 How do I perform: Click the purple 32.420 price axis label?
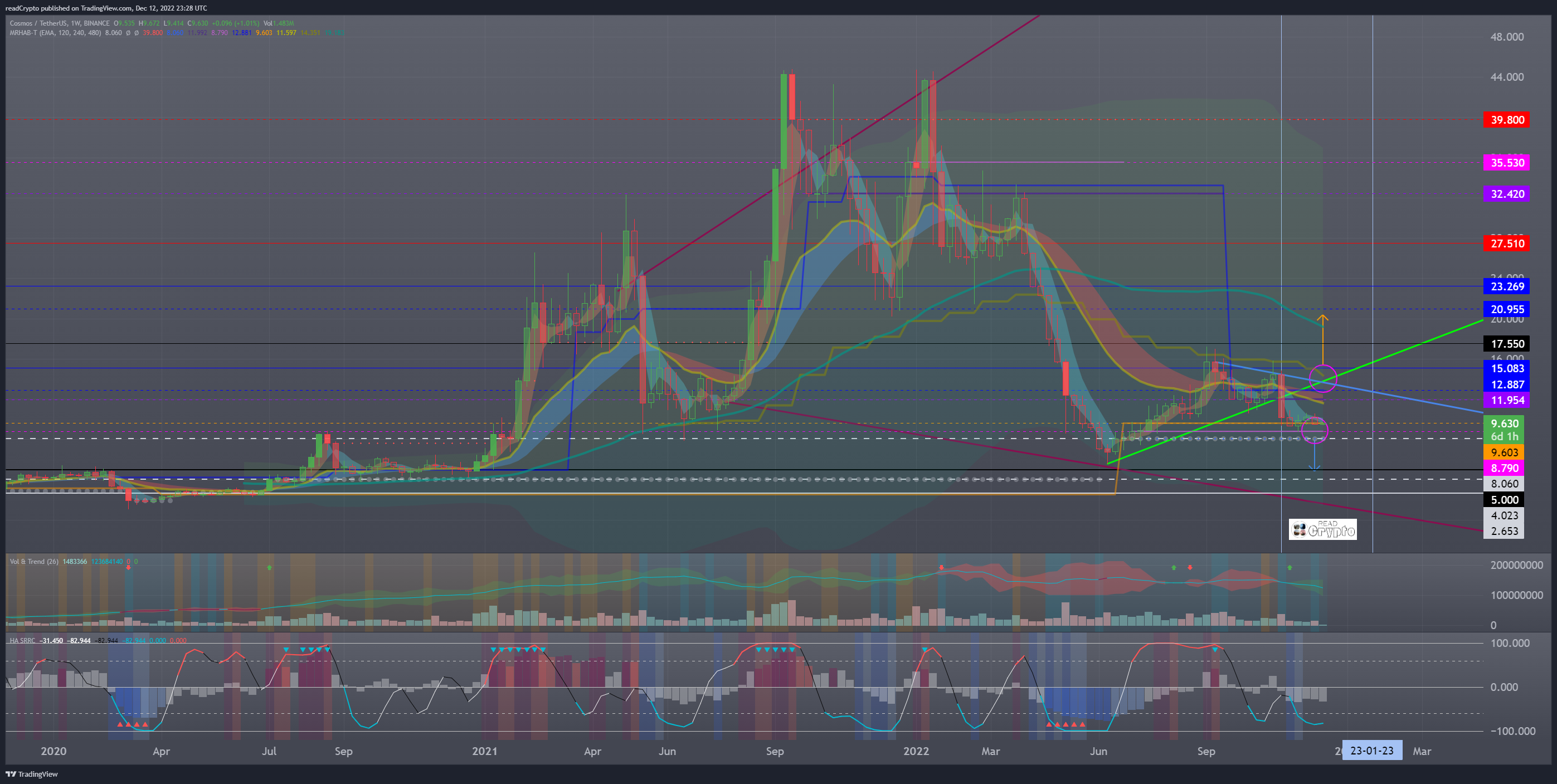pos(1506,194)
